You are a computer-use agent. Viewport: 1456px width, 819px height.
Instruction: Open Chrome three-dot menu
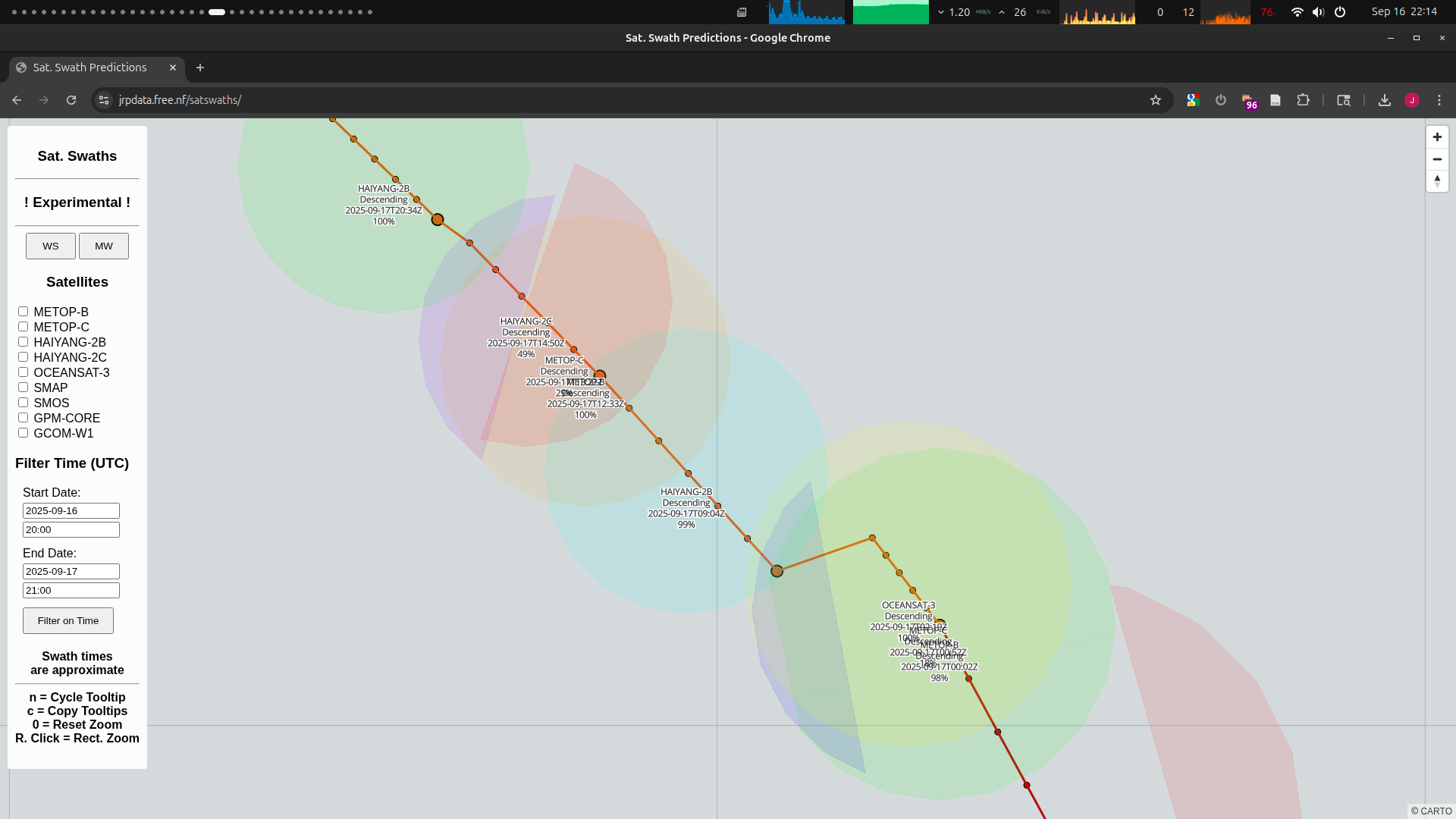pyautogui.click(x=1439, y=100)
